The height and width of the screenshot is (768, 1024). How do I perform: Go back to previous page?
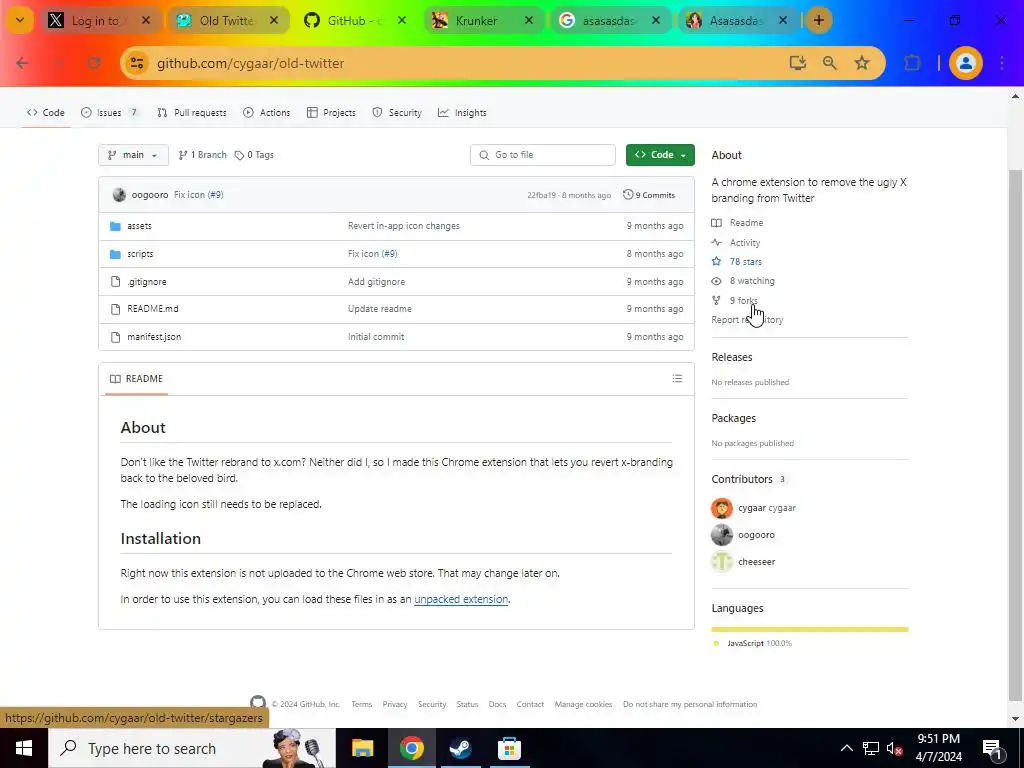click(22, 63)
